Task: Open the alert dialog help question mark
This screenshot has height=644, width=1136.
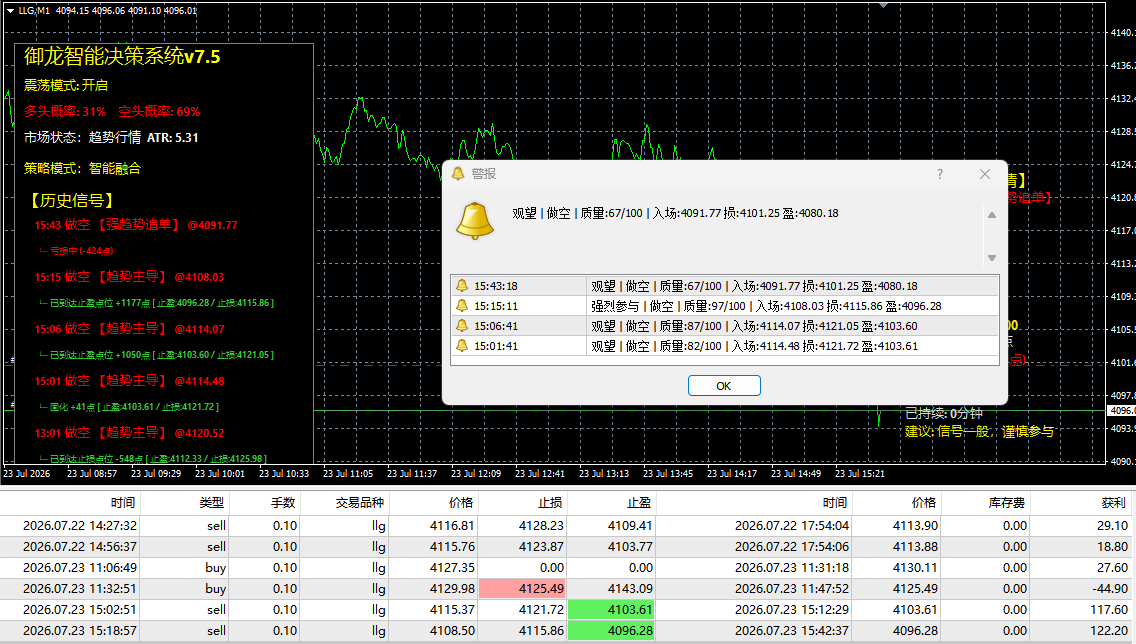Action: click(x=940, y=174)
